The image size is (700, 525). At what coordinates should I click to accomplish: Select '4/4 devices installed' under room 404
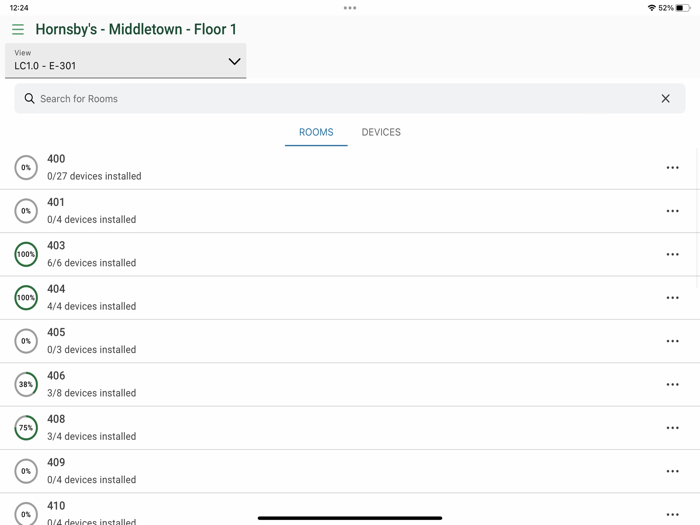pos(92,306)
